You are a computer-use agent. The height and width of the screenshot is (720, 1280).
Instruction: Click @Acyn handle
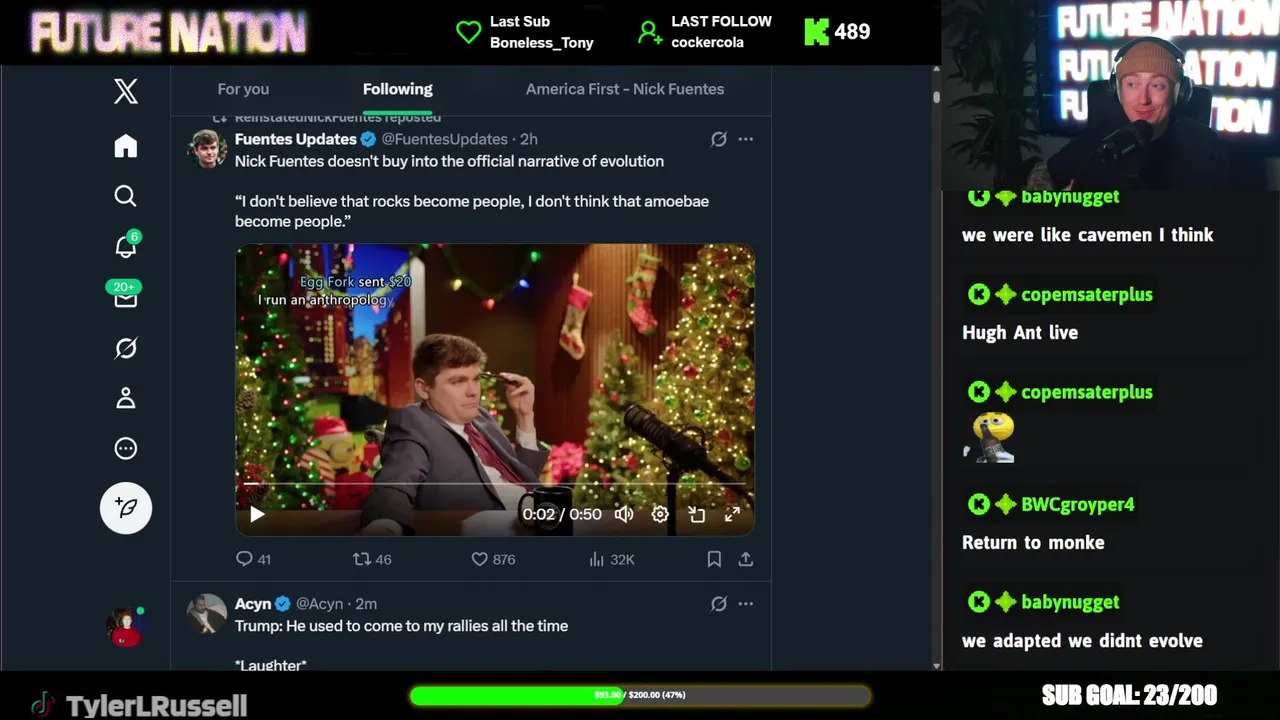click(321, 604)
